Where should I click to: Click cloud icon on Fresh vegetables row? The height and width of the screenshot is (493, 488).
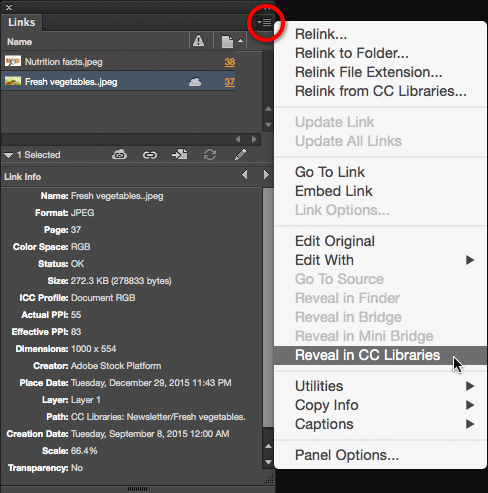pyautogui.click(x=195, y=82)
